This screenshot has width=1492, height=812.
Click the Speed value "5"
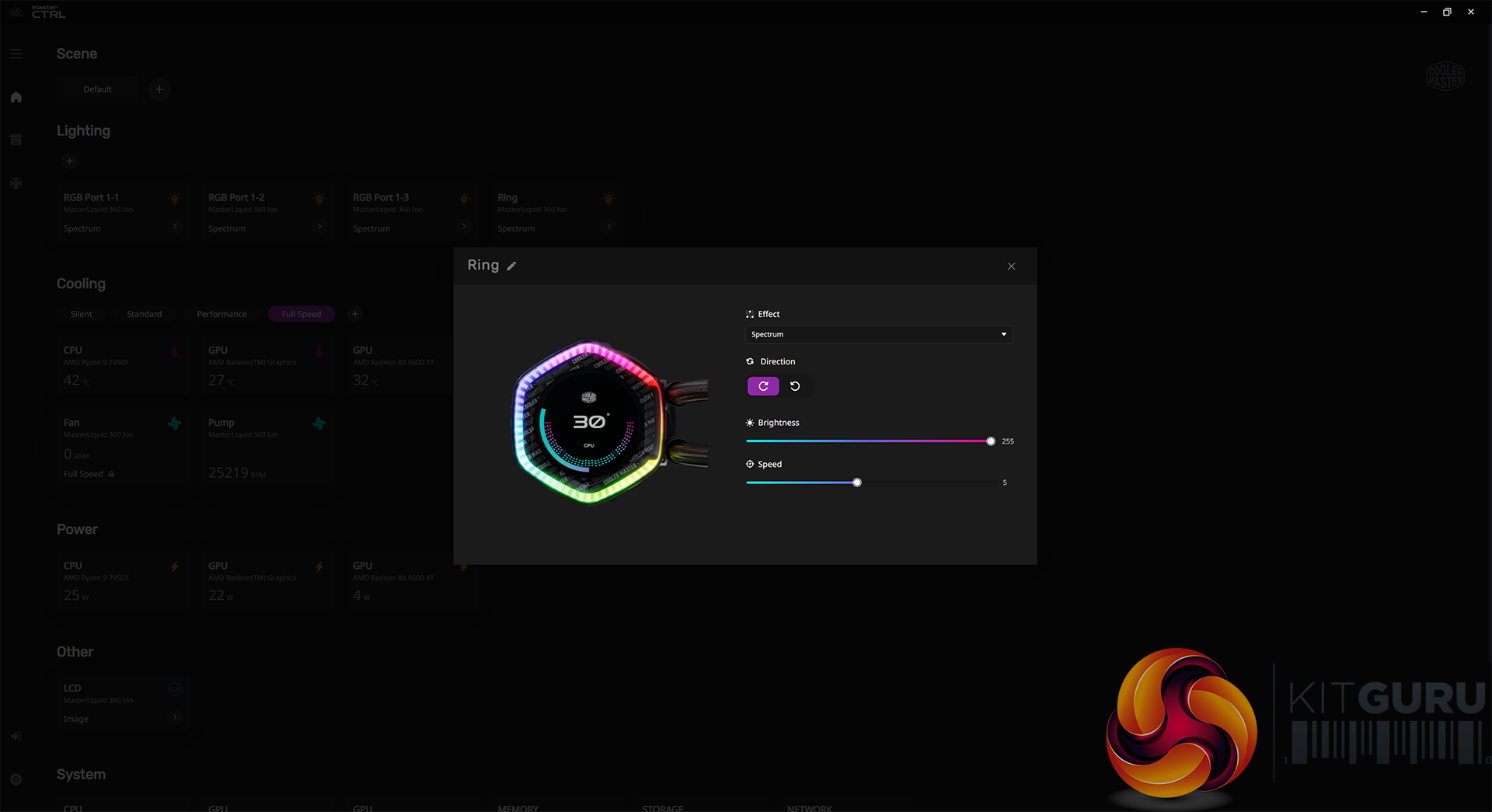point(1005,483)
